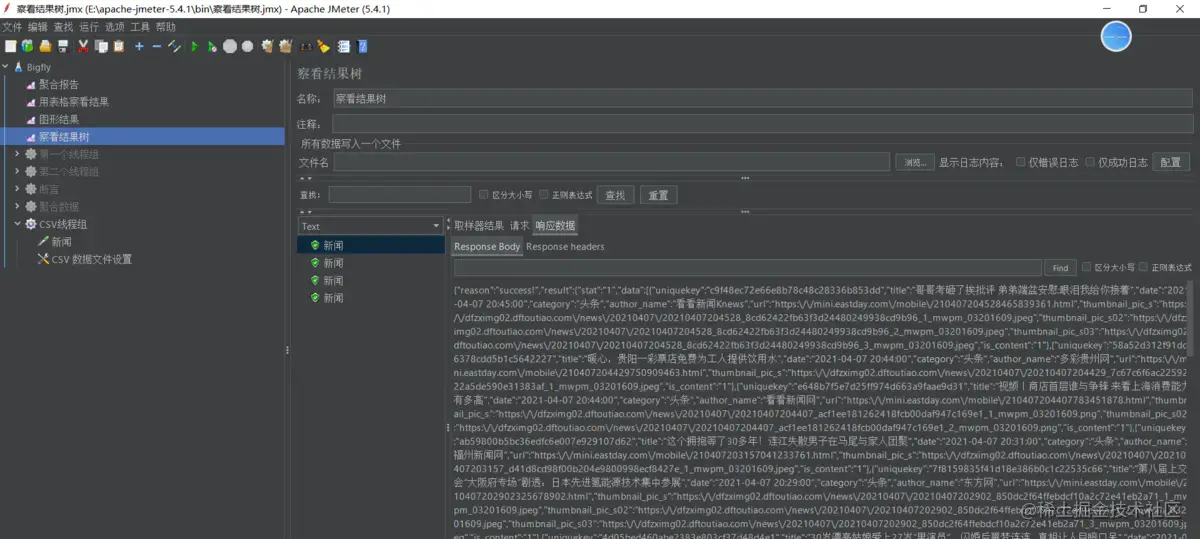Select 图形结果 in the tree
This screenshot has width=1200, height=539.
point(58,119)
